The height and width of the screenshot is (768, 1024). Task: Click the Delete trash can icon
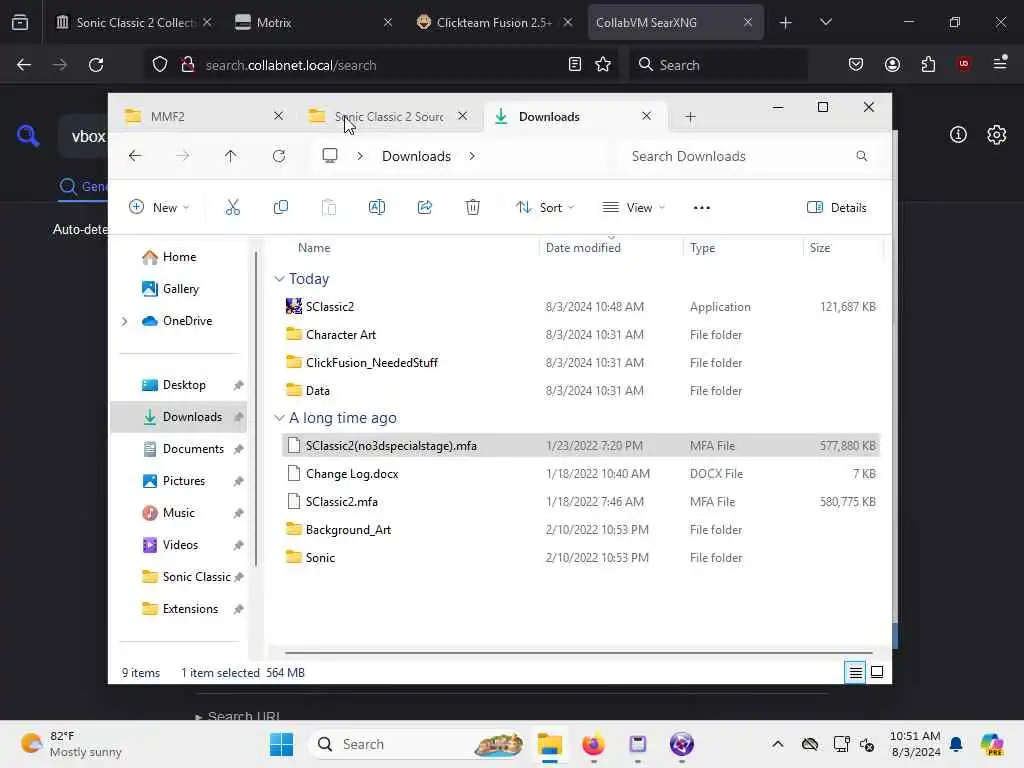pos(473,208)
